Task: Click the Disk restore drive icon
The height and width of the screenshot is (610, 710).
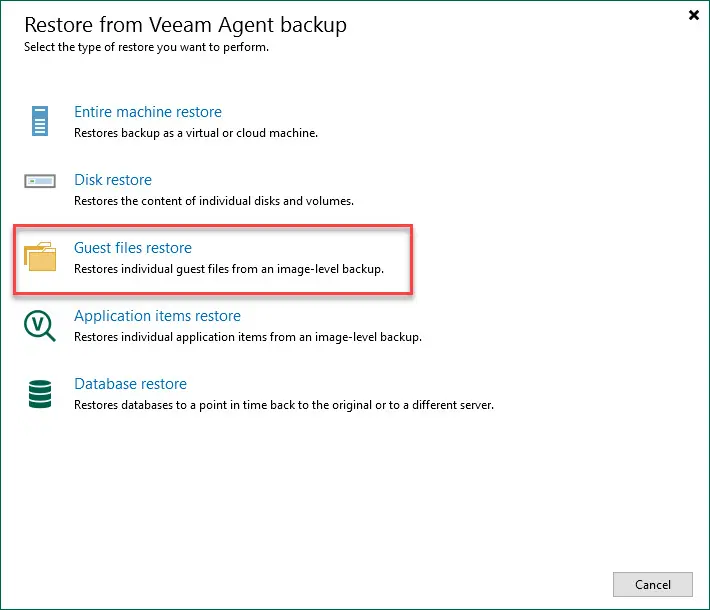Action: pyautogui.click(x=41, y=181)
